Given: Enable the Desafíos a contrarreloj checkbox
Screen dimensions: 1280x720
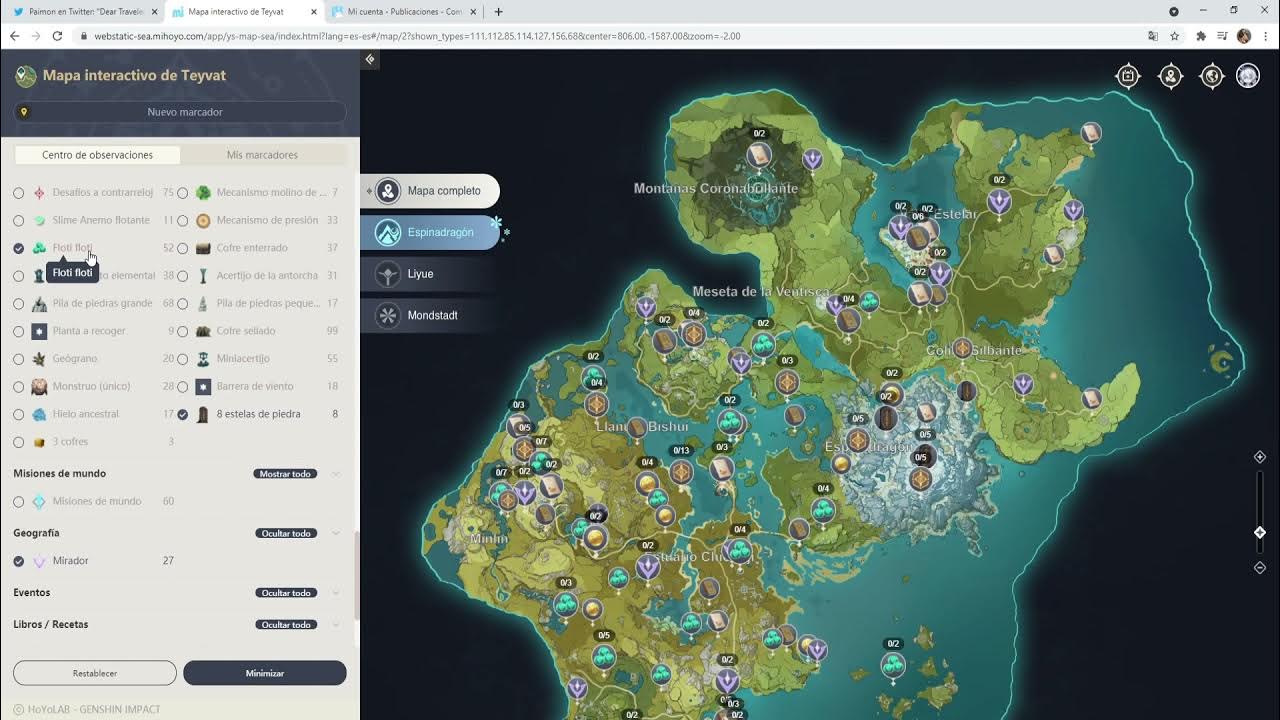Looking at the screenshot, I should coord(19,192).
